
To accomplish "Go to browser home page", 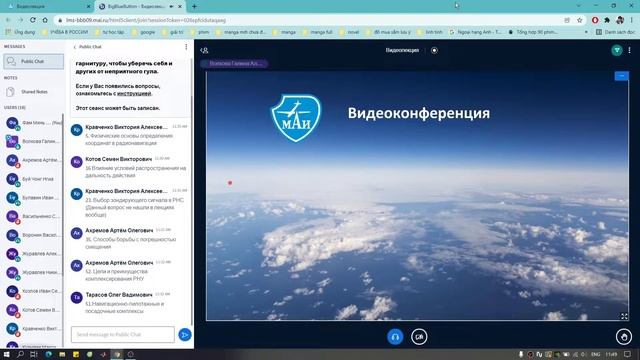I will 45,20.
